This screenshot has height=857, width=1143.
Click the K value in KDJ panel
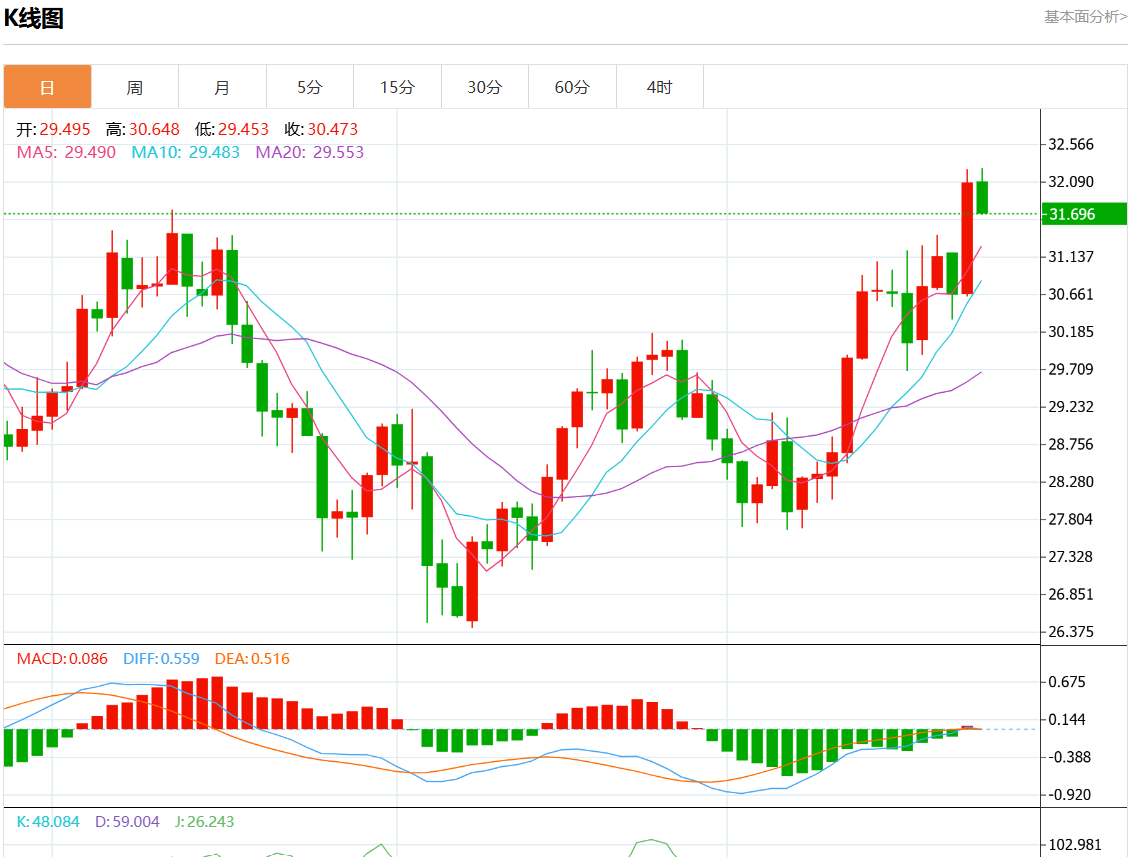(48, 822)
